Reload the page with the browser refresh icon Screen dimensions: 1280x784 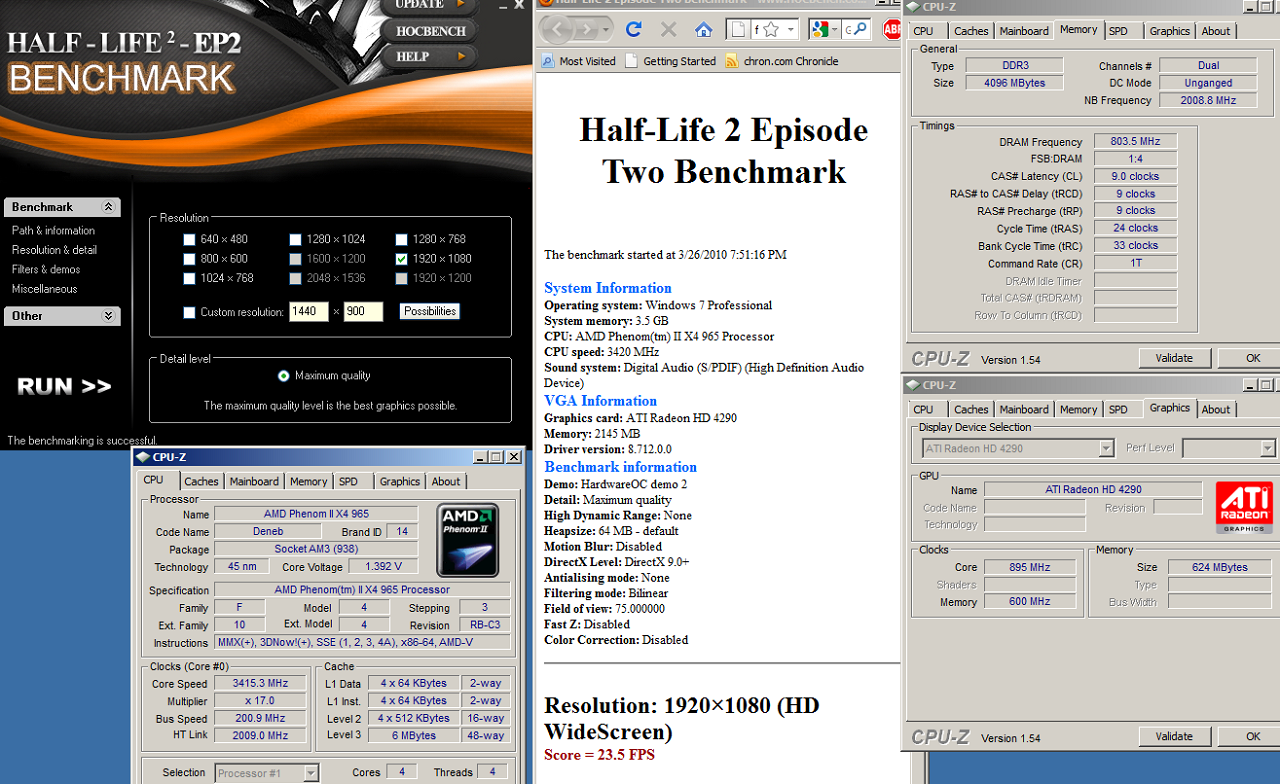(633, 30)
